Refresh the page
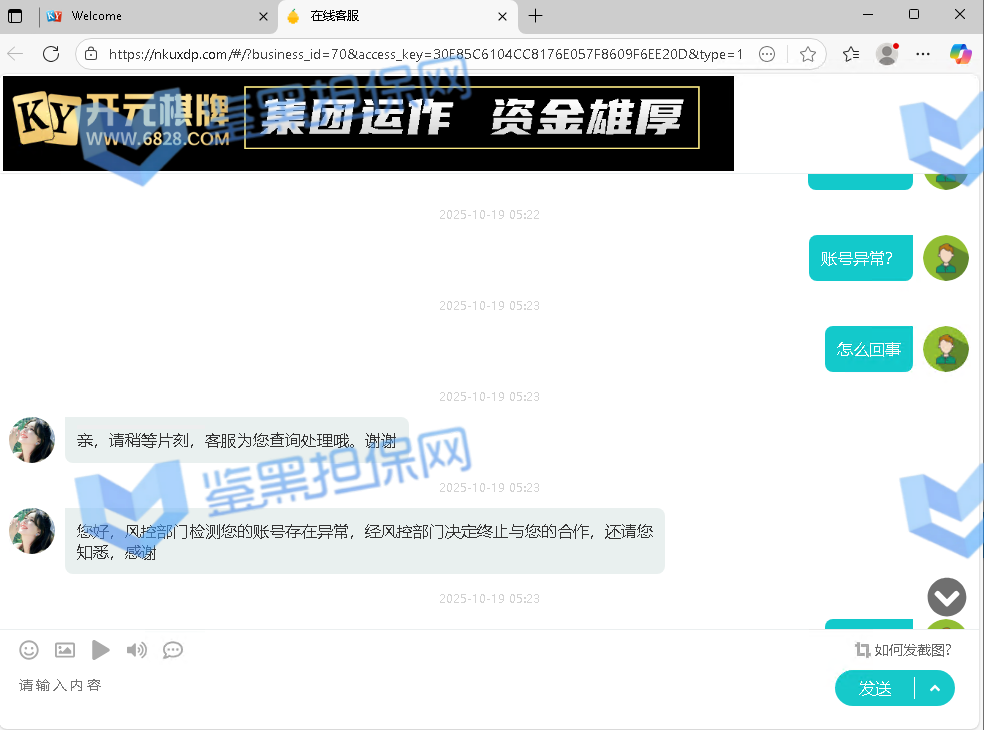984x730 pixels. [51, 54]
